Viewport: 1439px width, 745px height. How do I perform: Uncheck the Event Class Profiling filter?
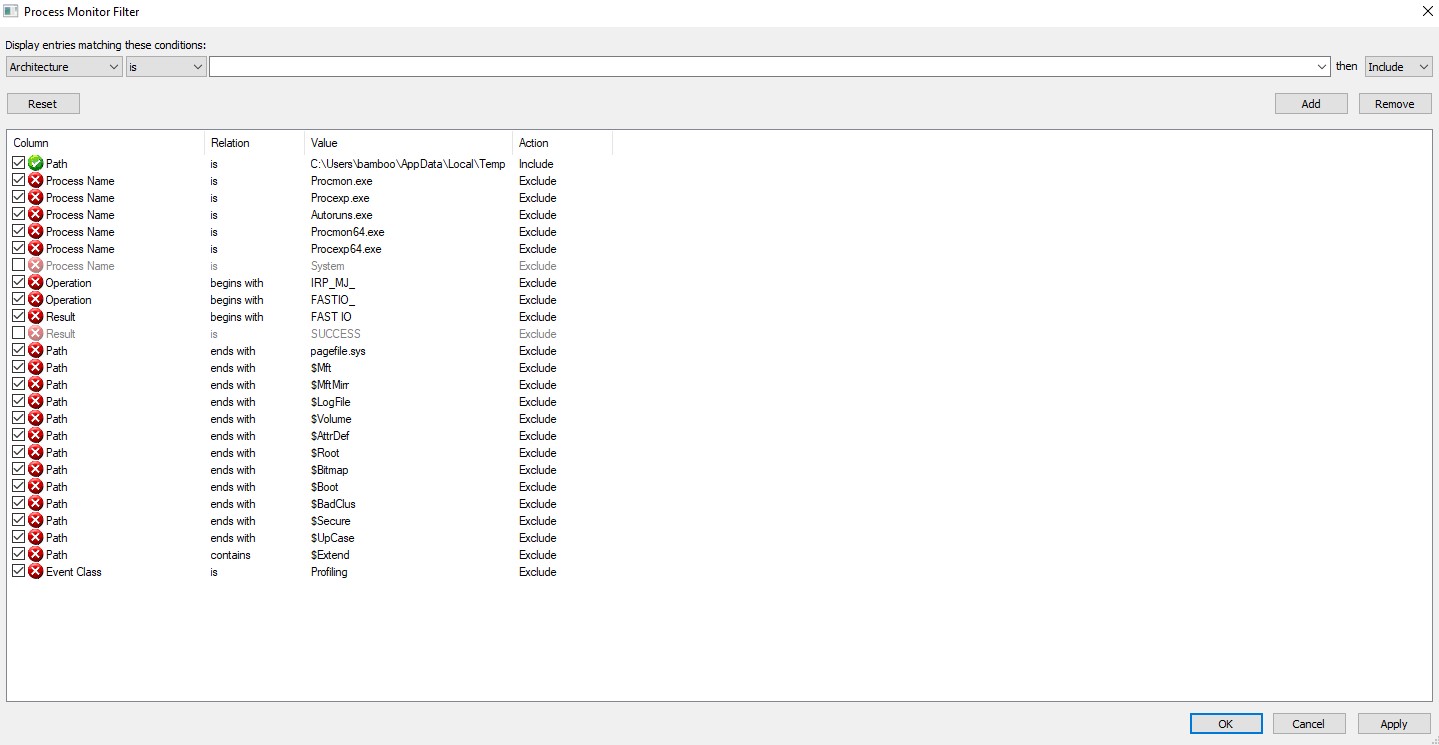tap(19, 571)
